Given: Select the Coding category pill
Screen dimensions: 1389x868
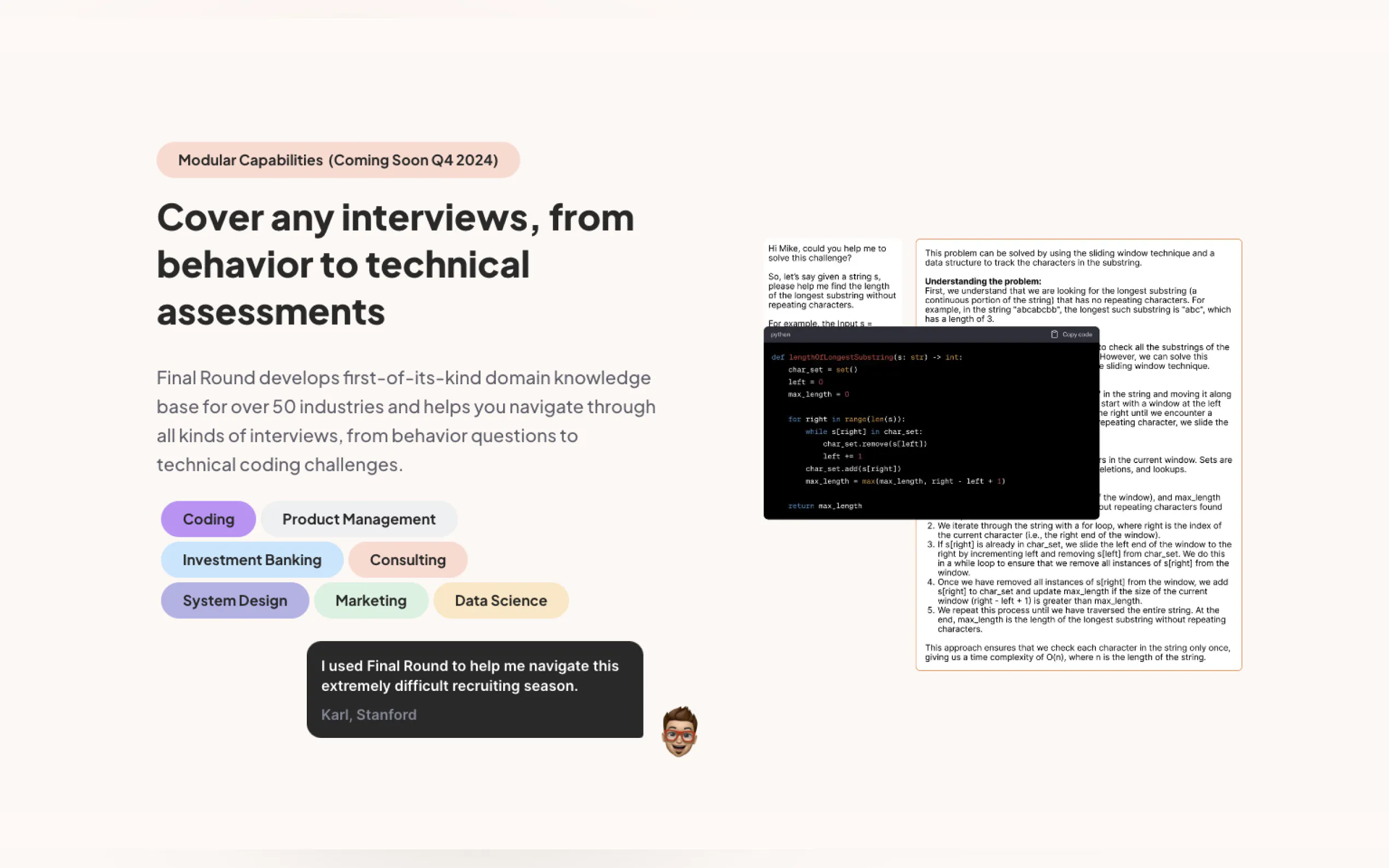Looking at the screenshot, I should pos(208,519).
